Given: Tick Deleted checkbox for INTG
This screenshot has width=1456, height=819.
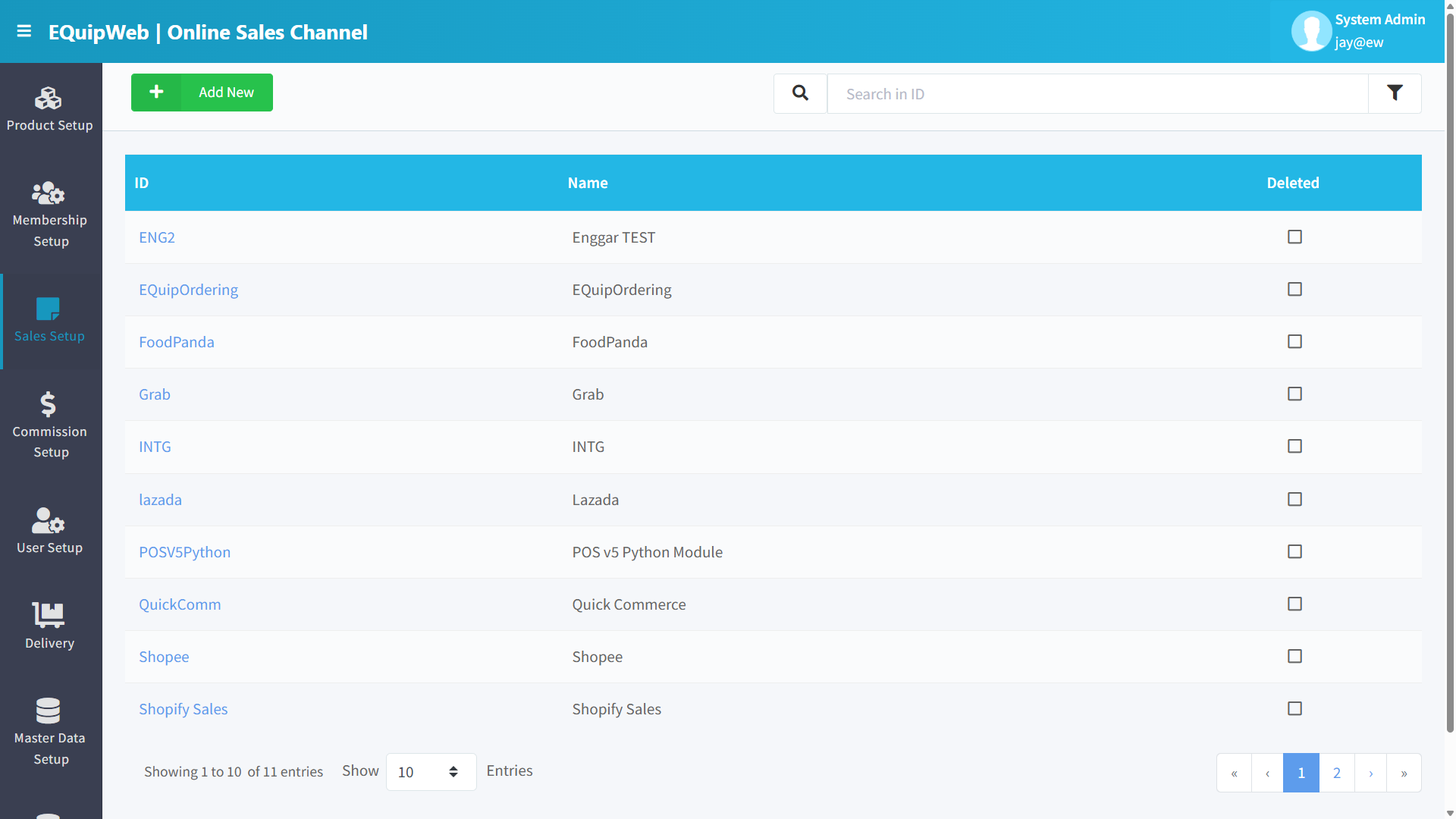Looking at the screenshot, I should pos(1294,446).
